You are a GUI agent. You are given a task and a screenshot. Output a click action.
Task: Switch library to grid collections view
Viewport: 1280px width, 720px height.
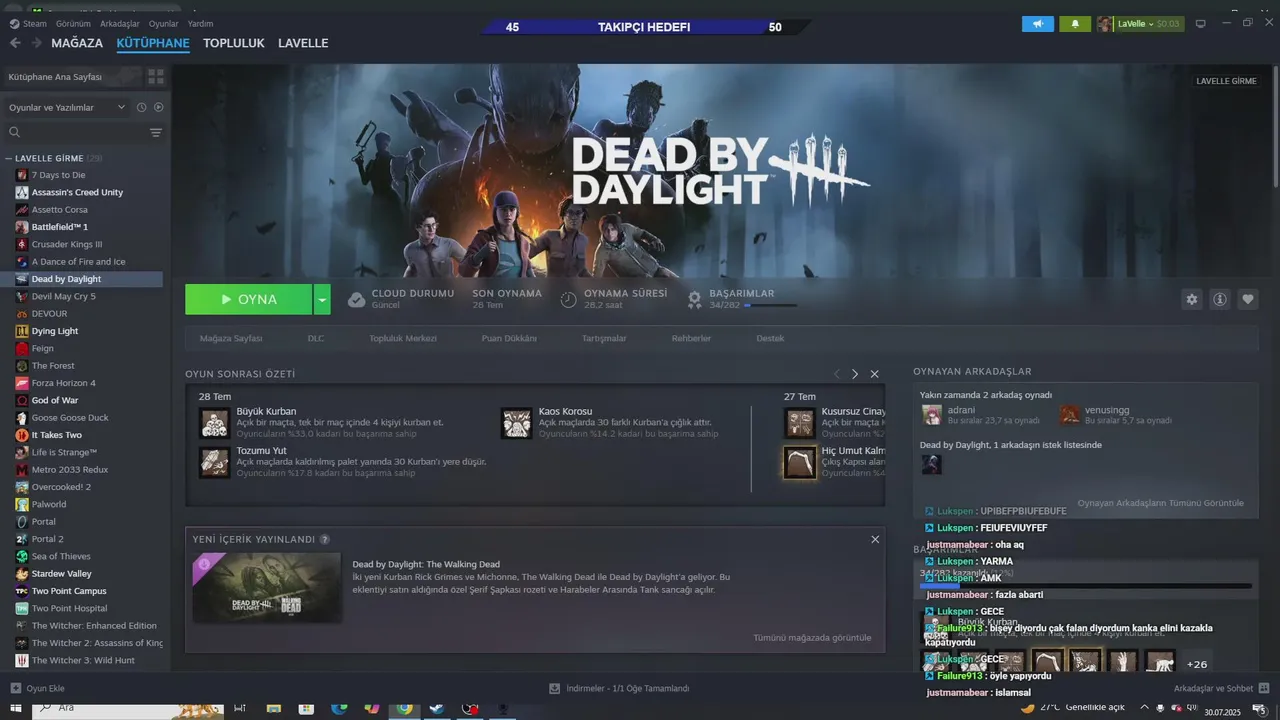click(156, 76)
